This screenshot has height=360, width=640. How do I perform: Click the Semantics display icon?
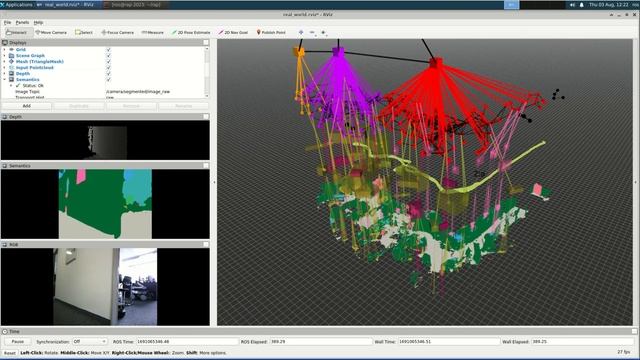(11, 80)
